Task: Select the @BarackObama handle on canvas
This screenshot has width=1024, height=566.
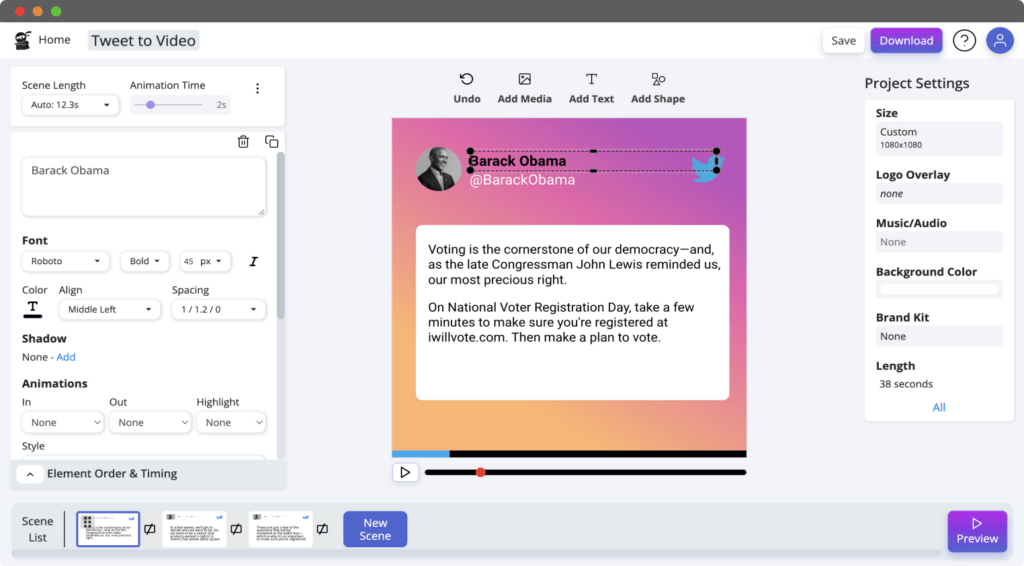Action: [x=522, y=180]
